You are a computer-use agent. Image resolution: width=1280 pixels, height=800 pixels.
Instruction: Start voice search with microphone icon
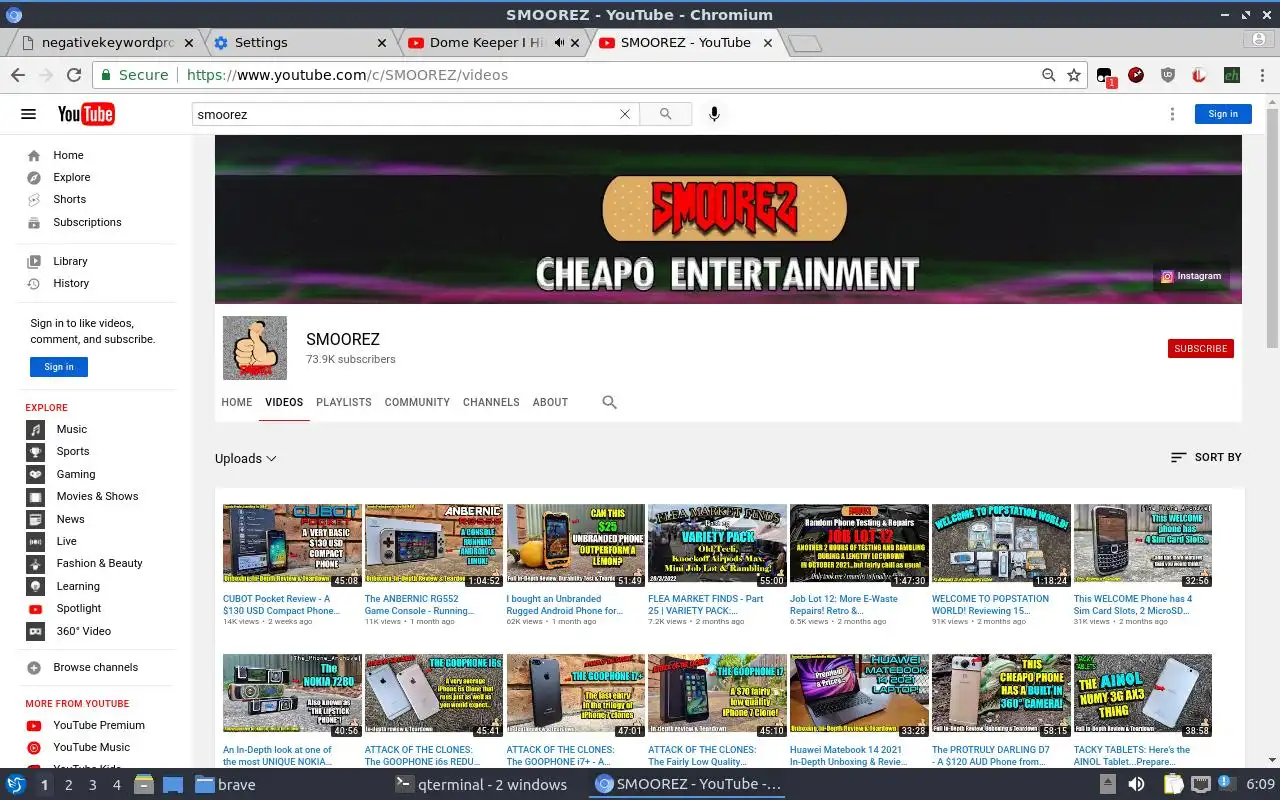tap(714, 114)
